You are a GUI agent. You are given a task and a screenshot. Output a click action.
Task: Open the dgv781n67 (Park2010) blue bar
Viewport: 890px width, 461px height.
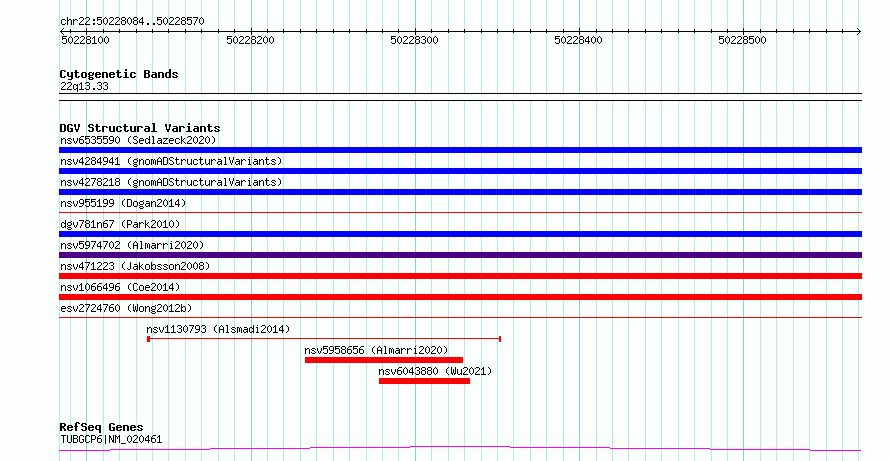pyautogui.click(x=460, y=234)
